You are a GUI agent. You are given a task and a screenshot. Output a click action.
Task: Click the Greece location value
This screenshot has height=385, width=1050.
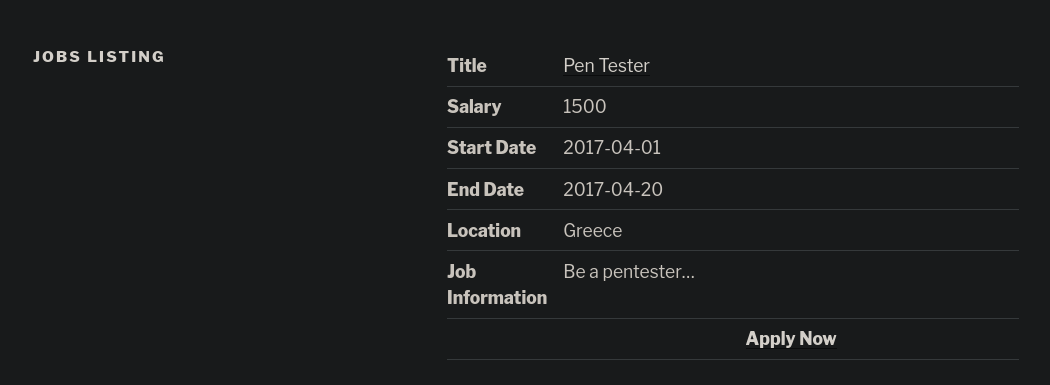coord(593,230)
